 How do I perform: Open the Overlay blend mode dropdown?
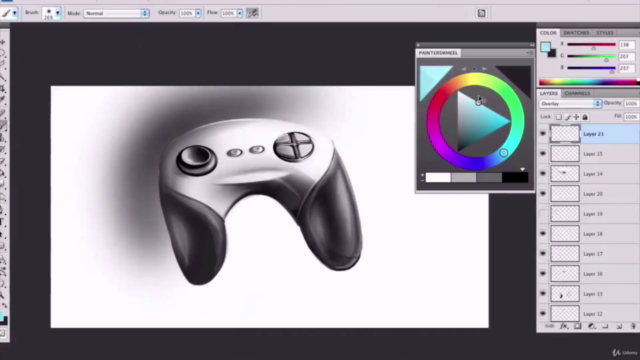(x=570, y=104)
